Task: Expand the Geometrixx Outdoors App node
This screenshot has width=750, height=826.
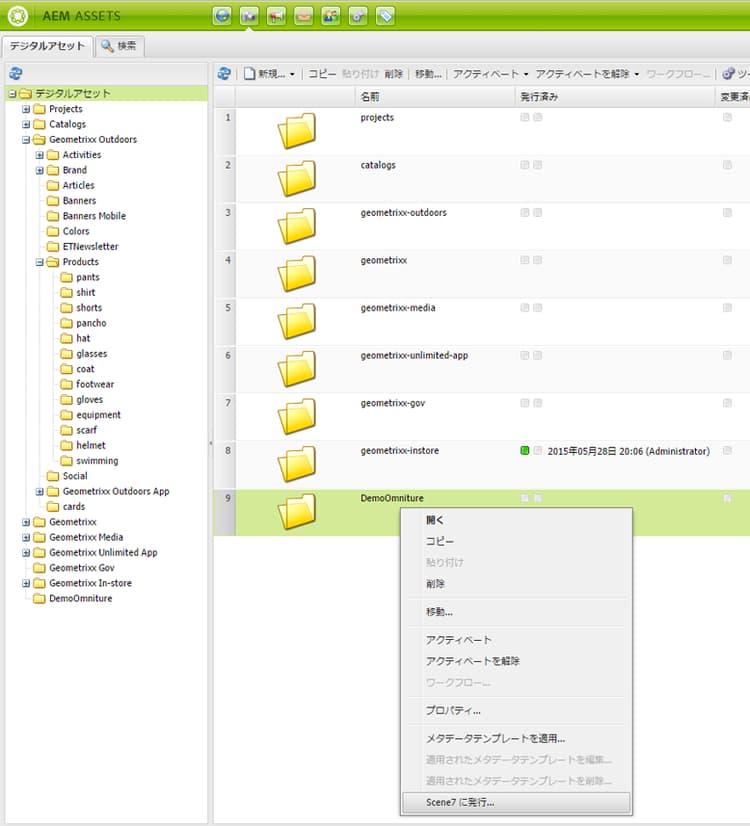Action: [40, 491]
